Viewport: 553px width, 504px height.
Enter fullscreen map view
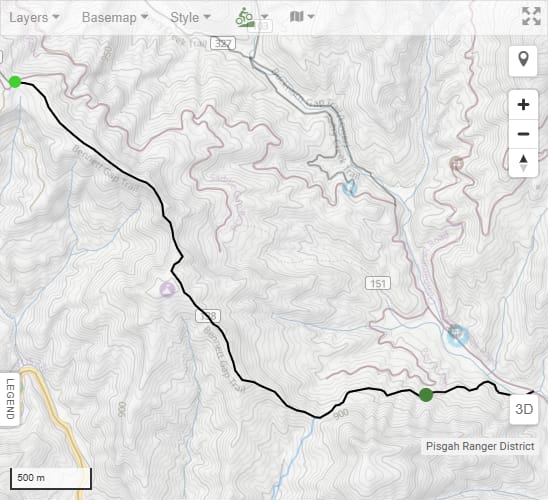tap(531, 16)
